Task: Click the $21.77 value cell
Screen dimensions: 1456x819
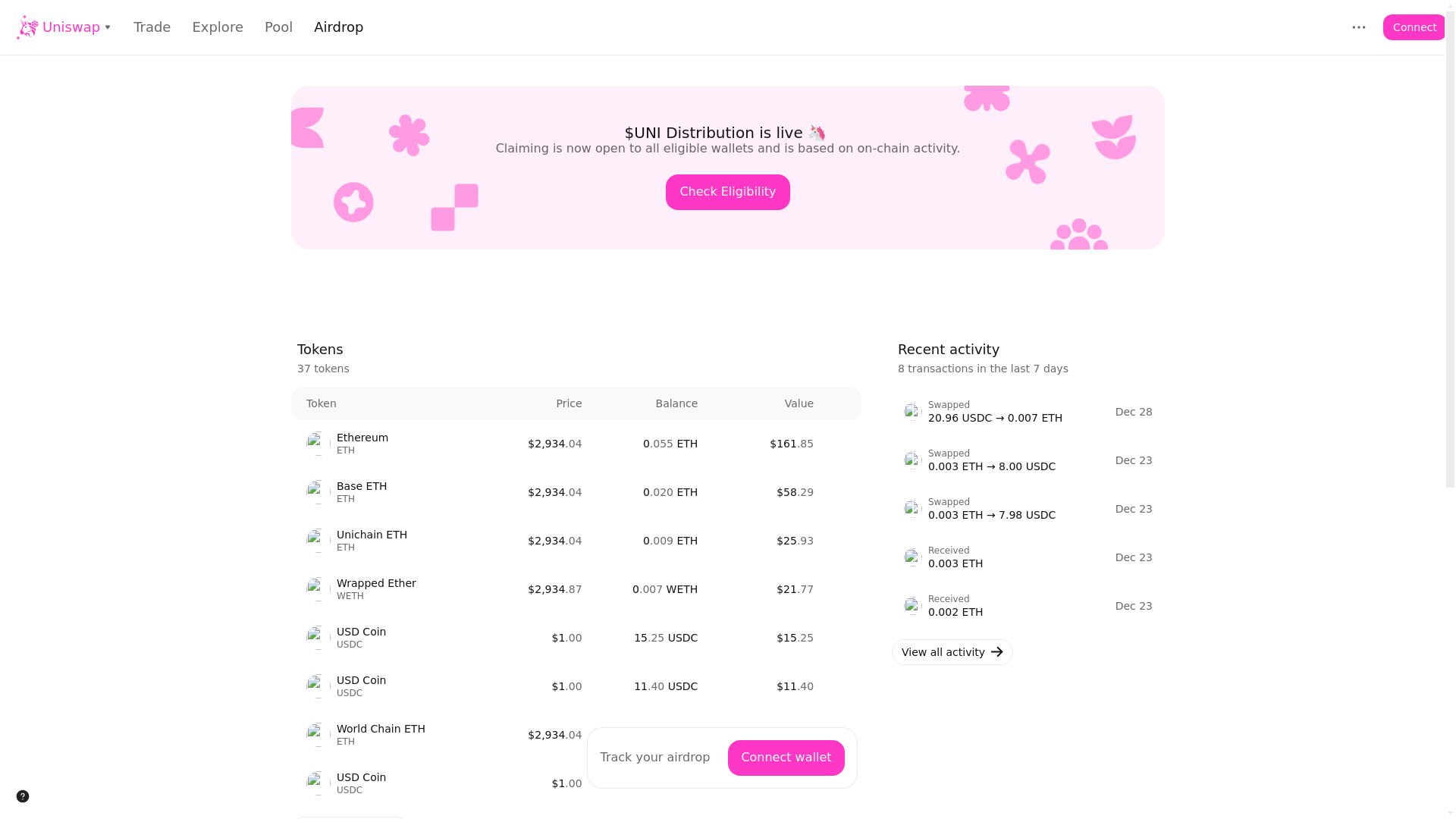Action: (795, 589)
